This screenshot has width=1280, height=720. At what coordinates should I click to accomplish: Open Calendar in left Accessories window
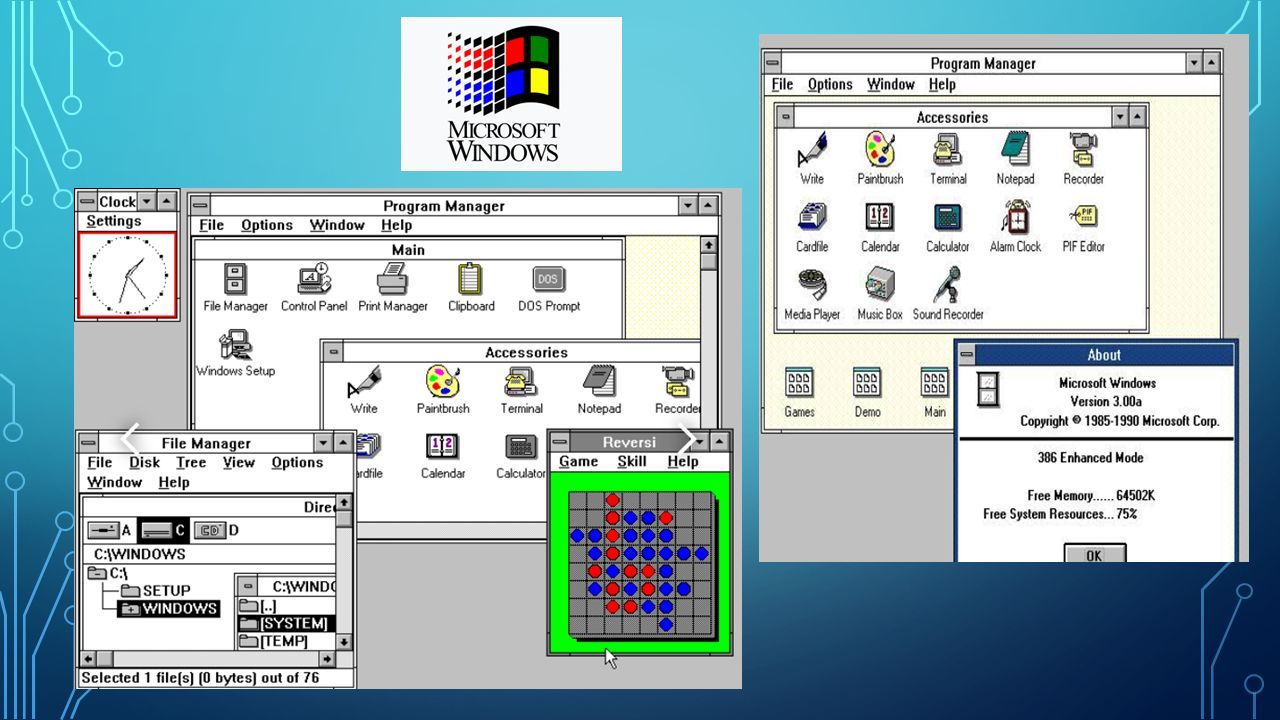[x=443, y=456]
